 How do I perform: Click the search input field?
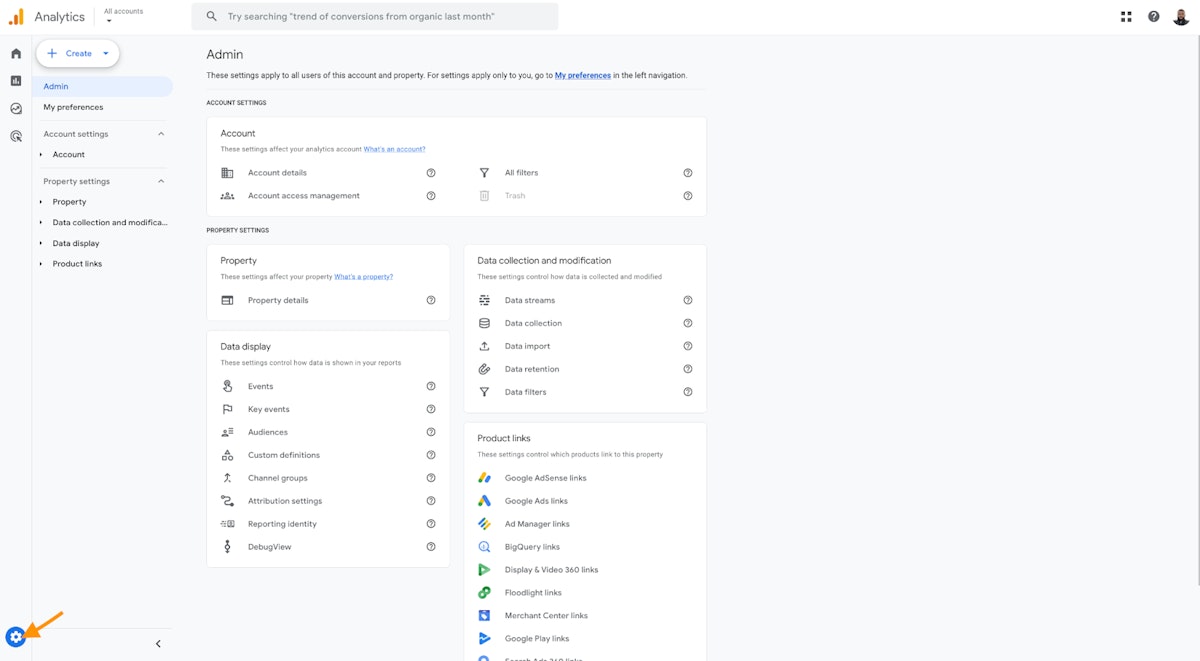(x=375, y=17)
